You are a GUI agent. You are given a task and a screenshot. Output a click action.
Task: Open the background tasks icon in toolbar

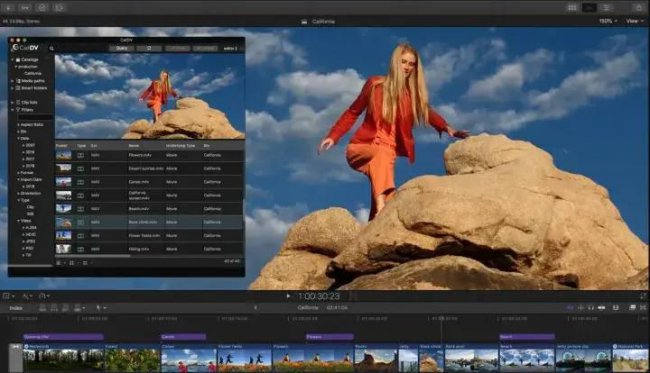click(42, 7)
